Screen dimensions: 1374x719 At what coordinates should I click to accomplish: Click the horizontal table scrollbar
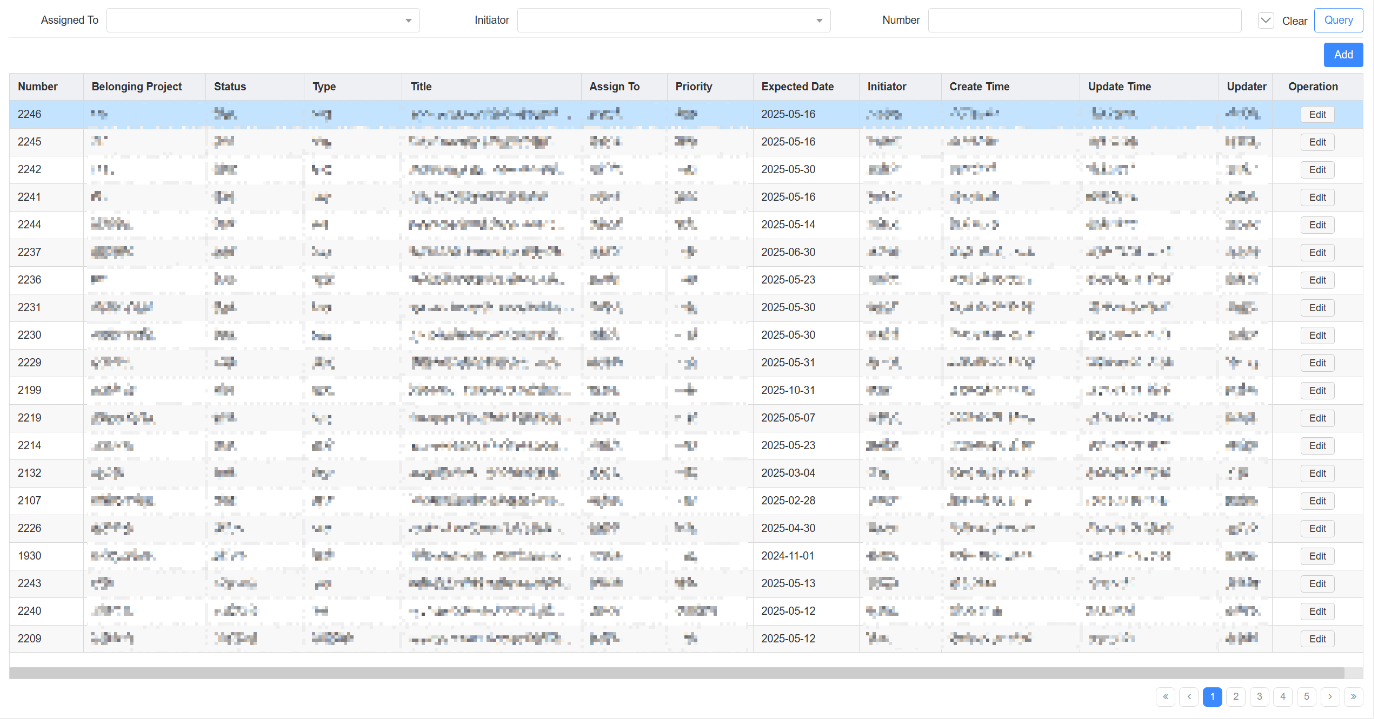[x=678, y=673]
